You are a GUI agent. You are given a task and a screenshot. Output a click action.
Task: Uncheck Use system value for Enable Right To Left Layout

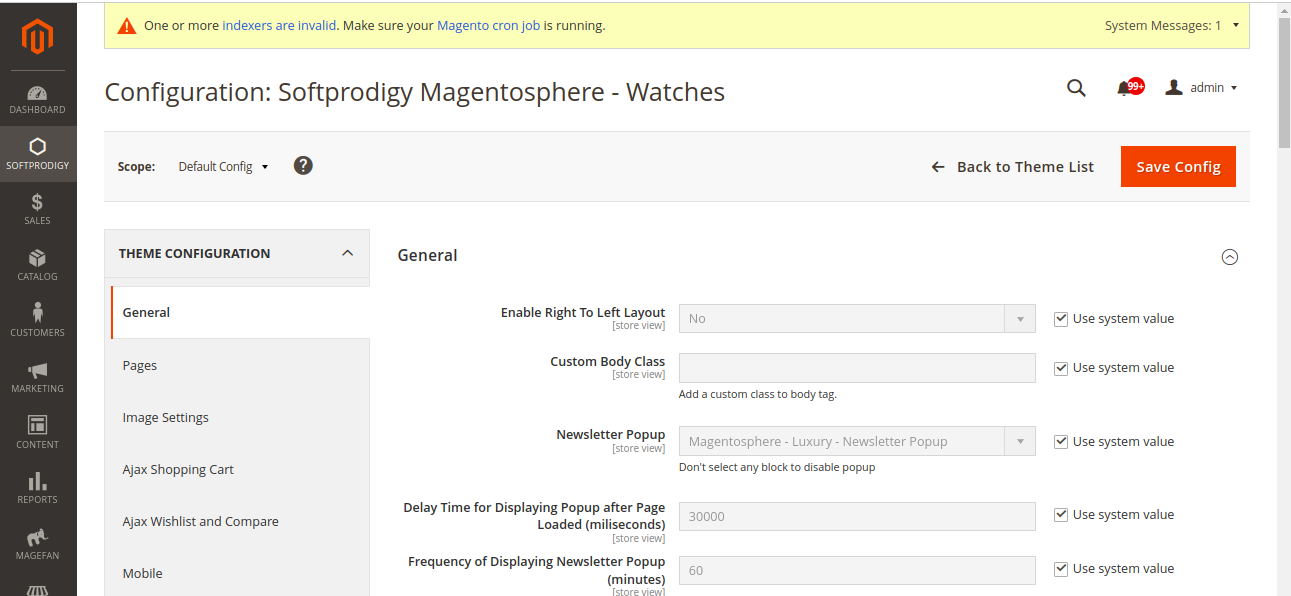(1061, 319)
